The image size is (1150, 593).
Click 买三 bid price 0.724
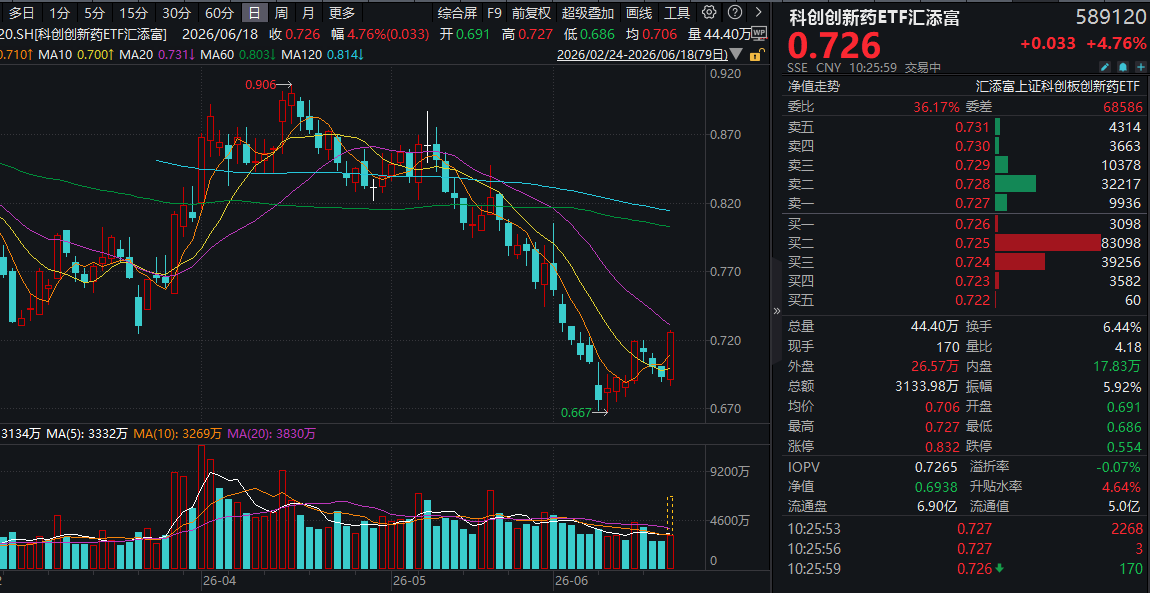coord(973,262)
